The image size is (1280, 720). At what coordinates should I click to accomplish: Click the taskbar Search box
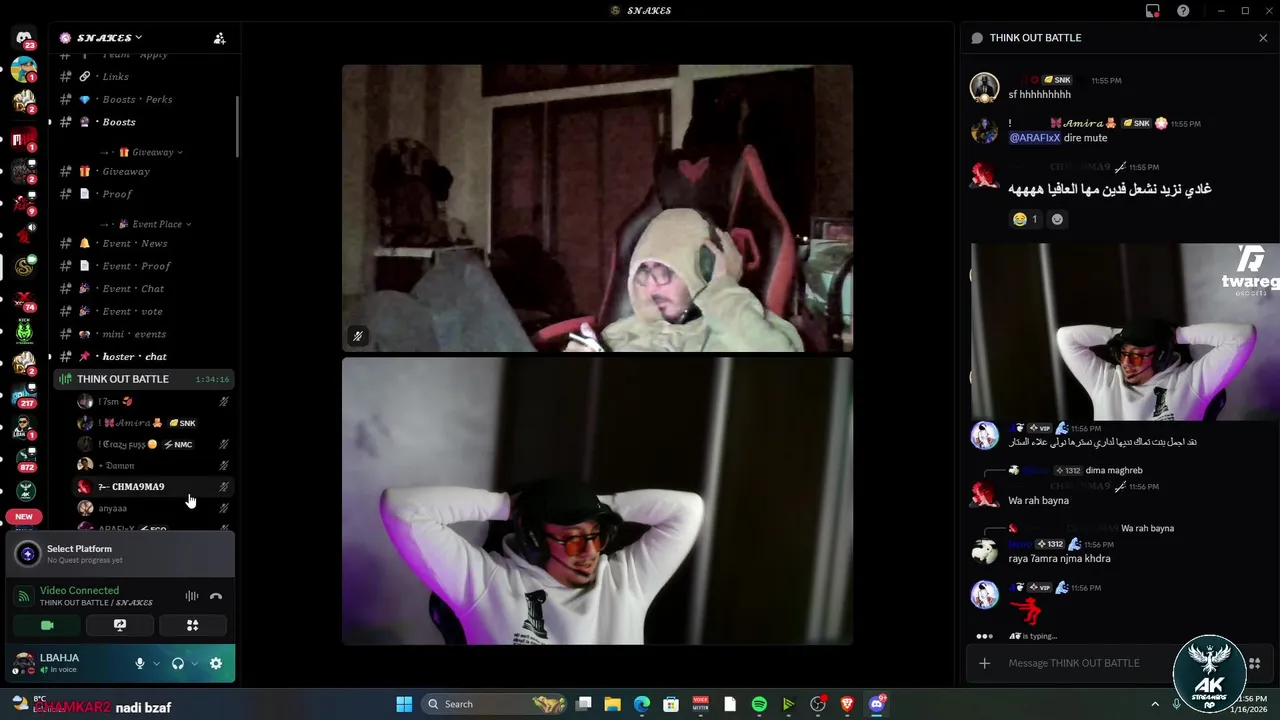[x=495, y=704]
